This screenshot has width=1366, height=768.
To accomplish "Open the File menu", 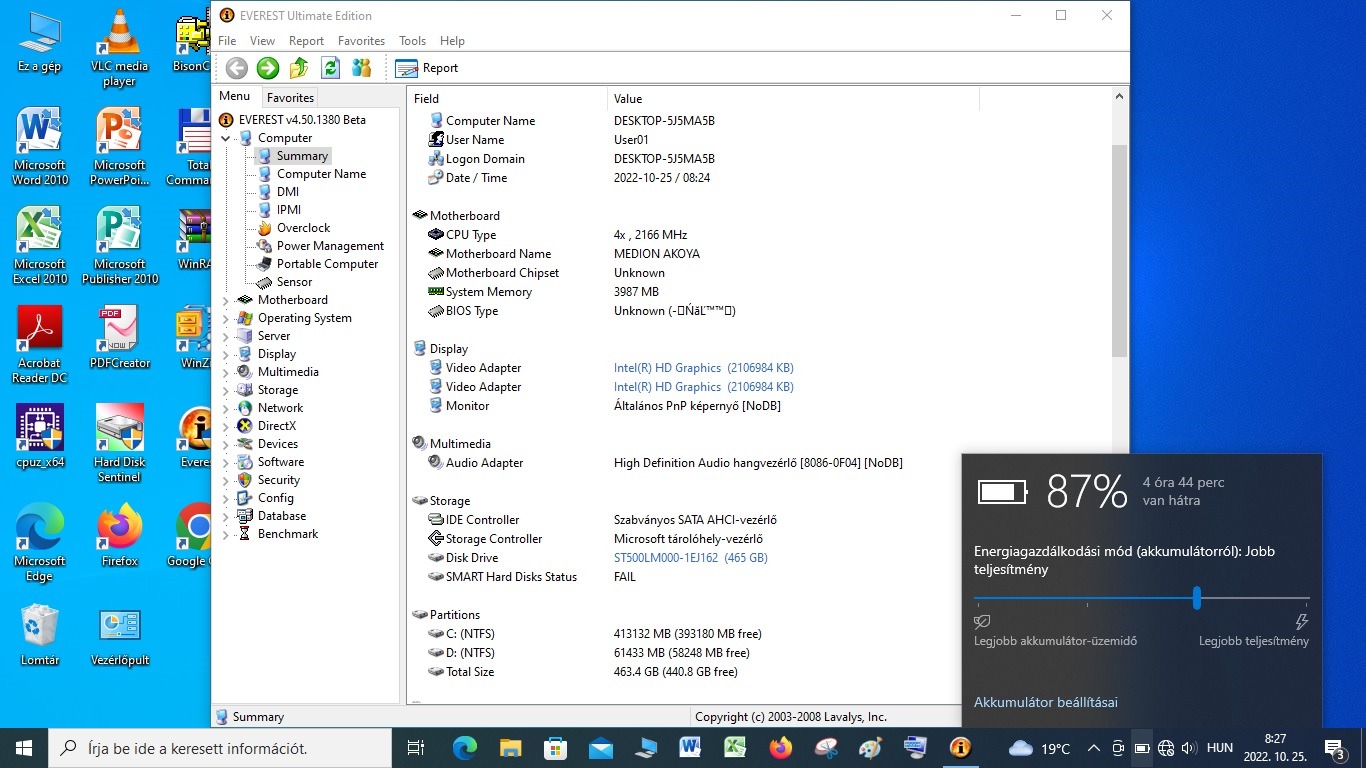I will (227, 41).
